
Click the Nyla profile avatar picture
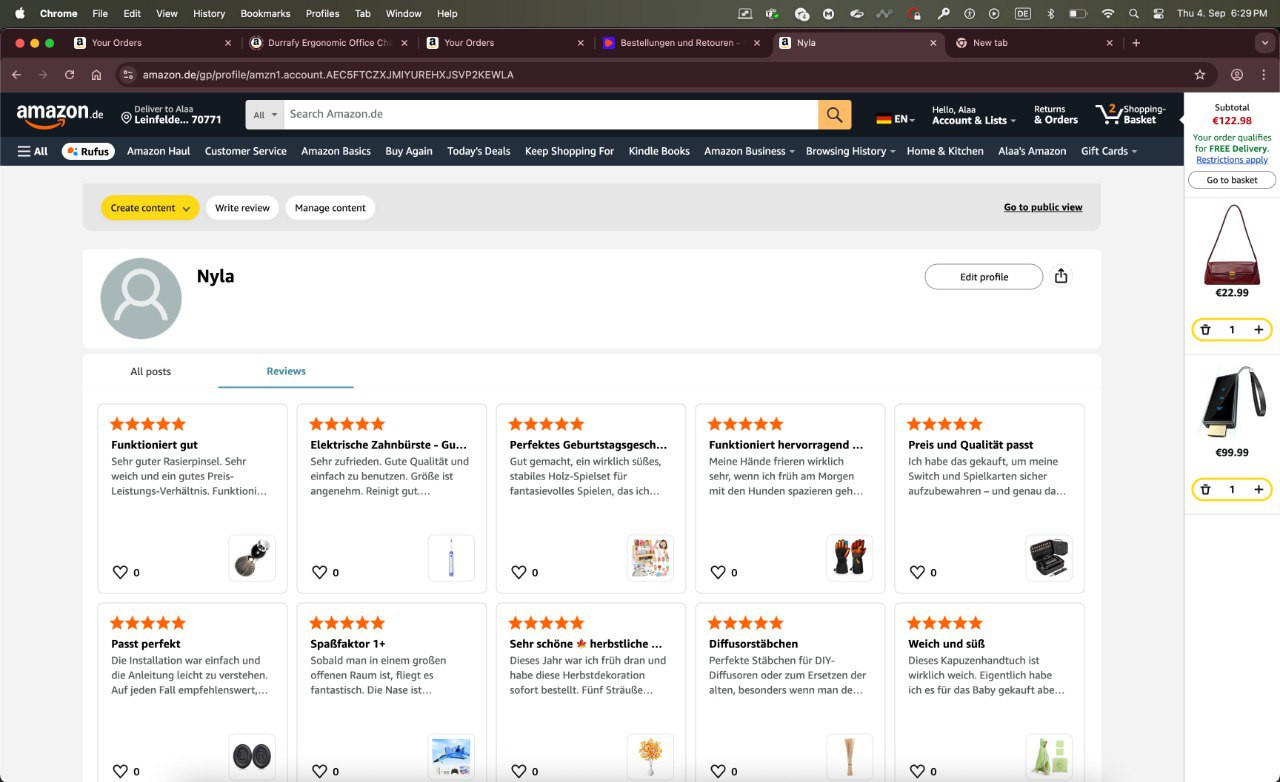[x=141, y=298]
